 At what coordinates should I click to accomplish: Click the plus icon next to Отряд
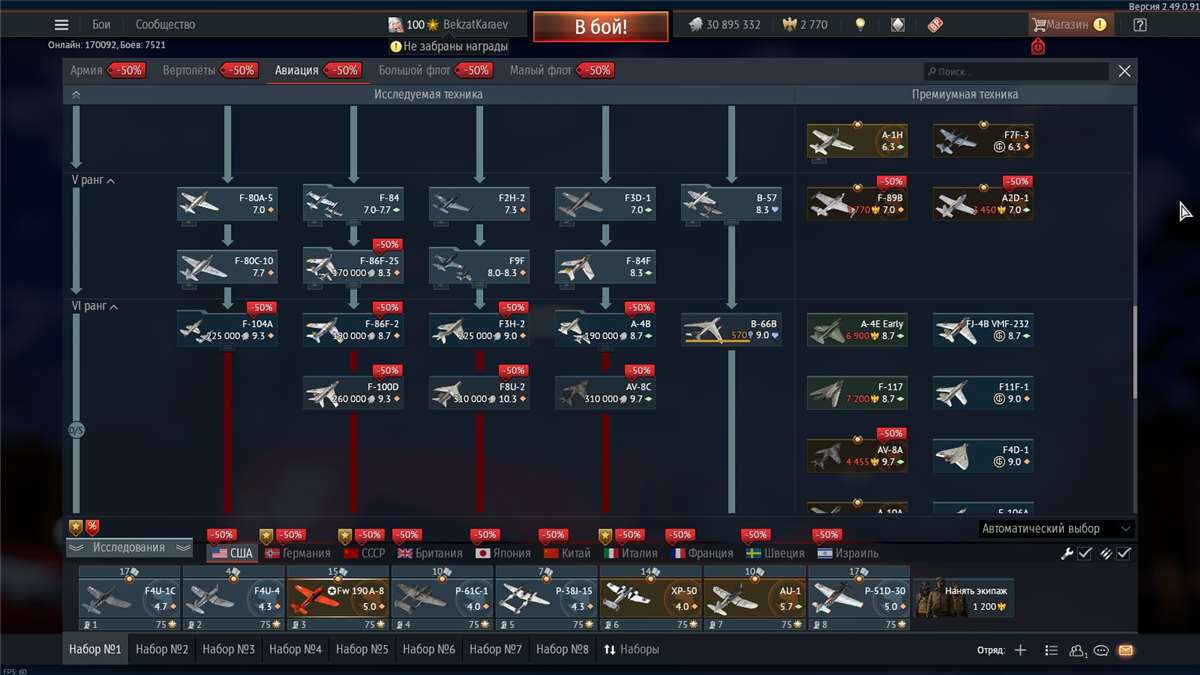point(1019,650)
